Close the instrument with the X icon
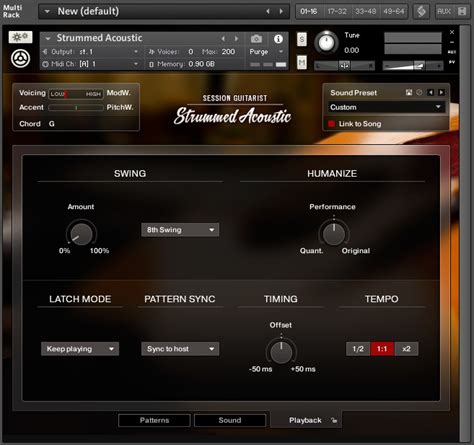The width and height of the screenshot is (474, 445). 452,32
